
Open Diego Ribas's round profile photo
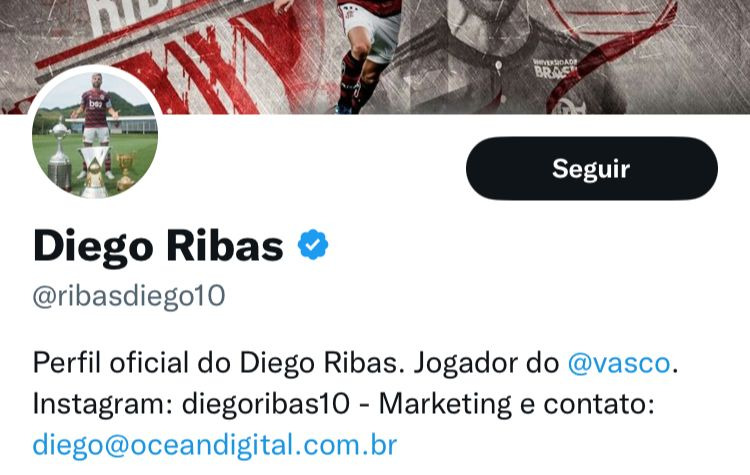pos(95,133)
